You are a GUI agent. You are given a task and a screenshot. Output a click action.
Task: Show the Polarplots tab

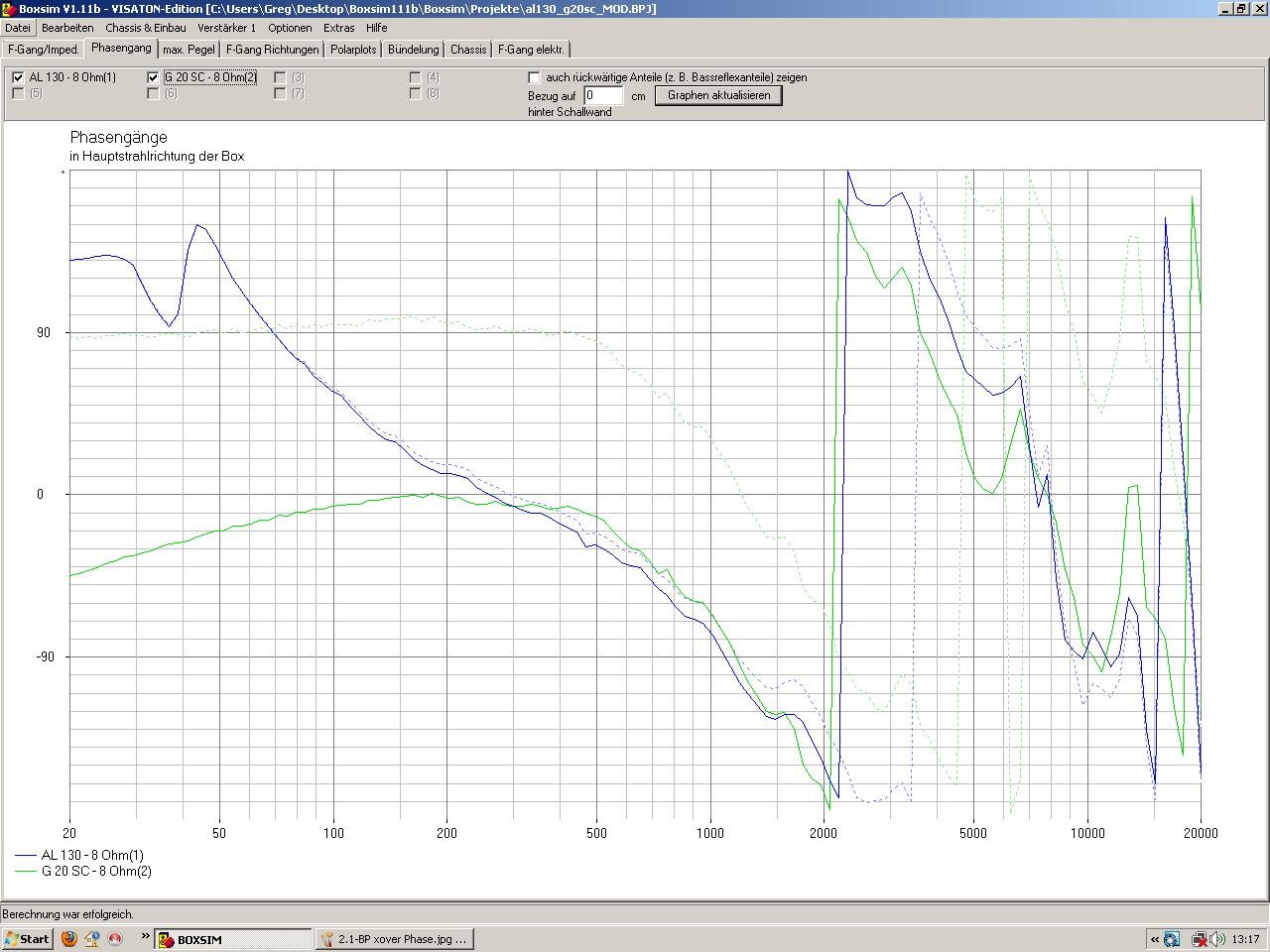pyautogui.click(x=353, y=50)
